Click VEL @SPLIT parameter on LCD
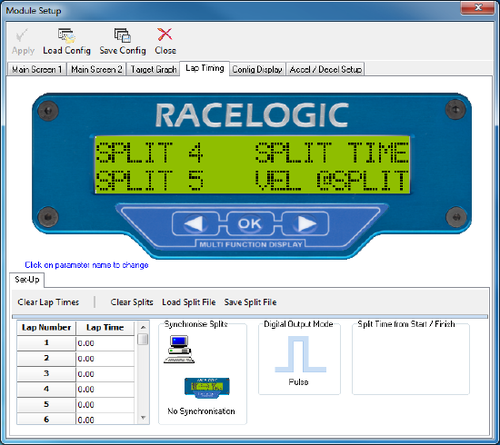This screenshot has width=500, height=445. tap(332, 180)
